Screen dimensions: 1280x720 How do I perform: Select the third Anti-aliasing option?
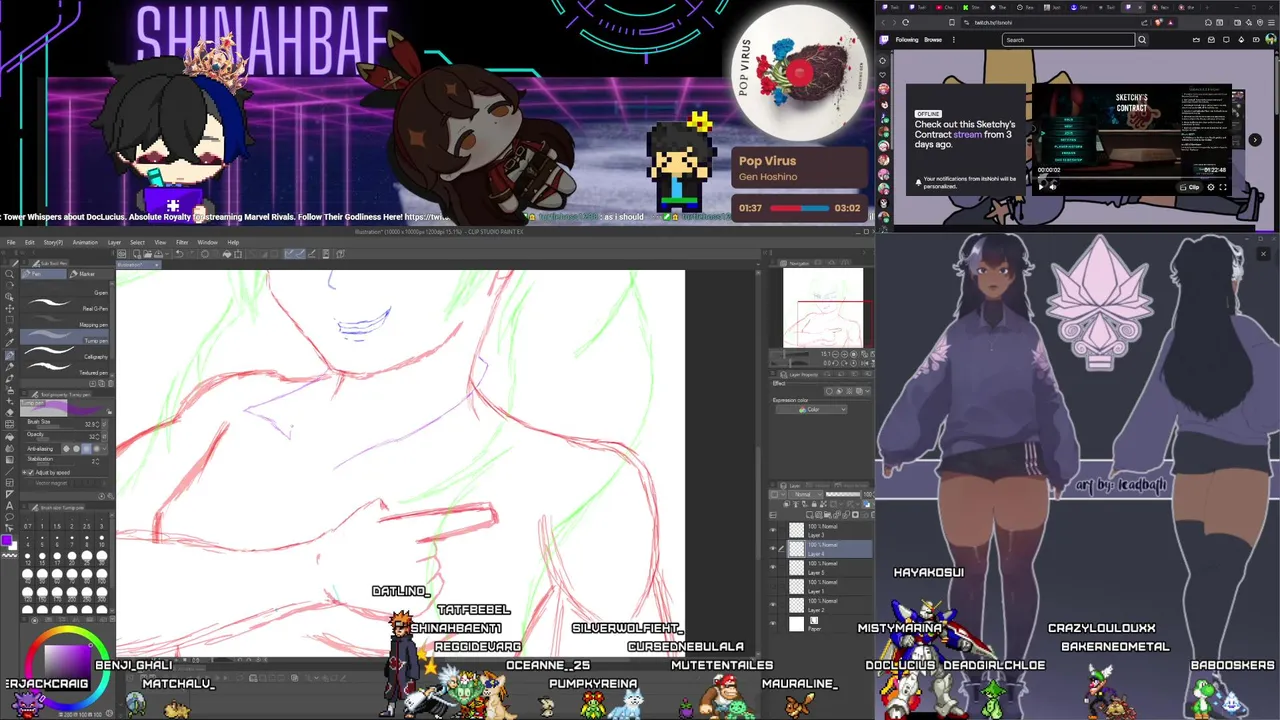click(x=86, y=449)
